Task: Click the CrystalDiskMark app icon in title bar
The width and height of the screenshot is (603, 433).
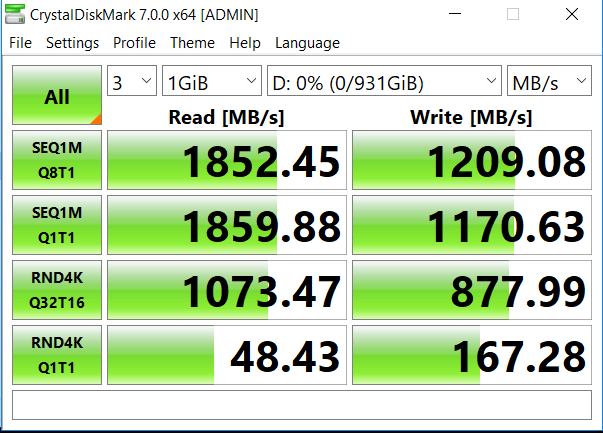Action: pyautogui.click(x=15, y=14)
